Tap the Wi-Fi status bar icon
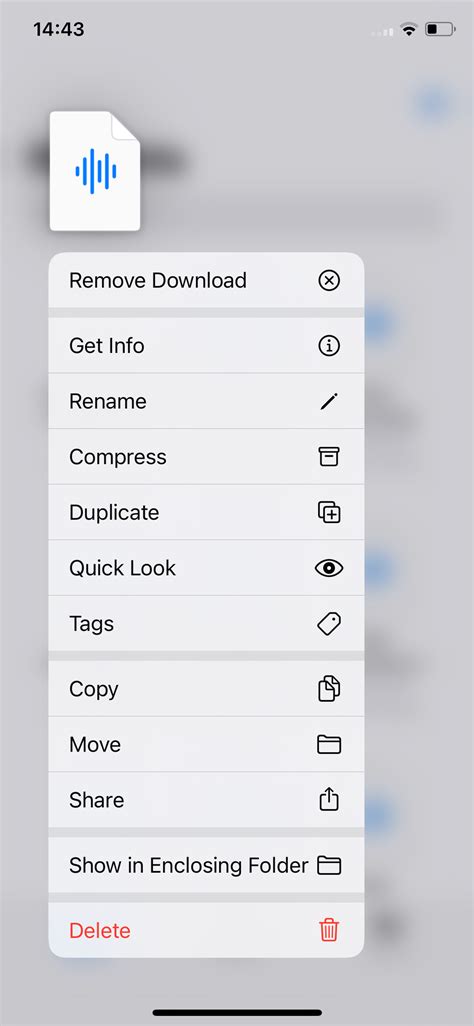Screen dimensions: 474x1026 [x=410, y=29]
